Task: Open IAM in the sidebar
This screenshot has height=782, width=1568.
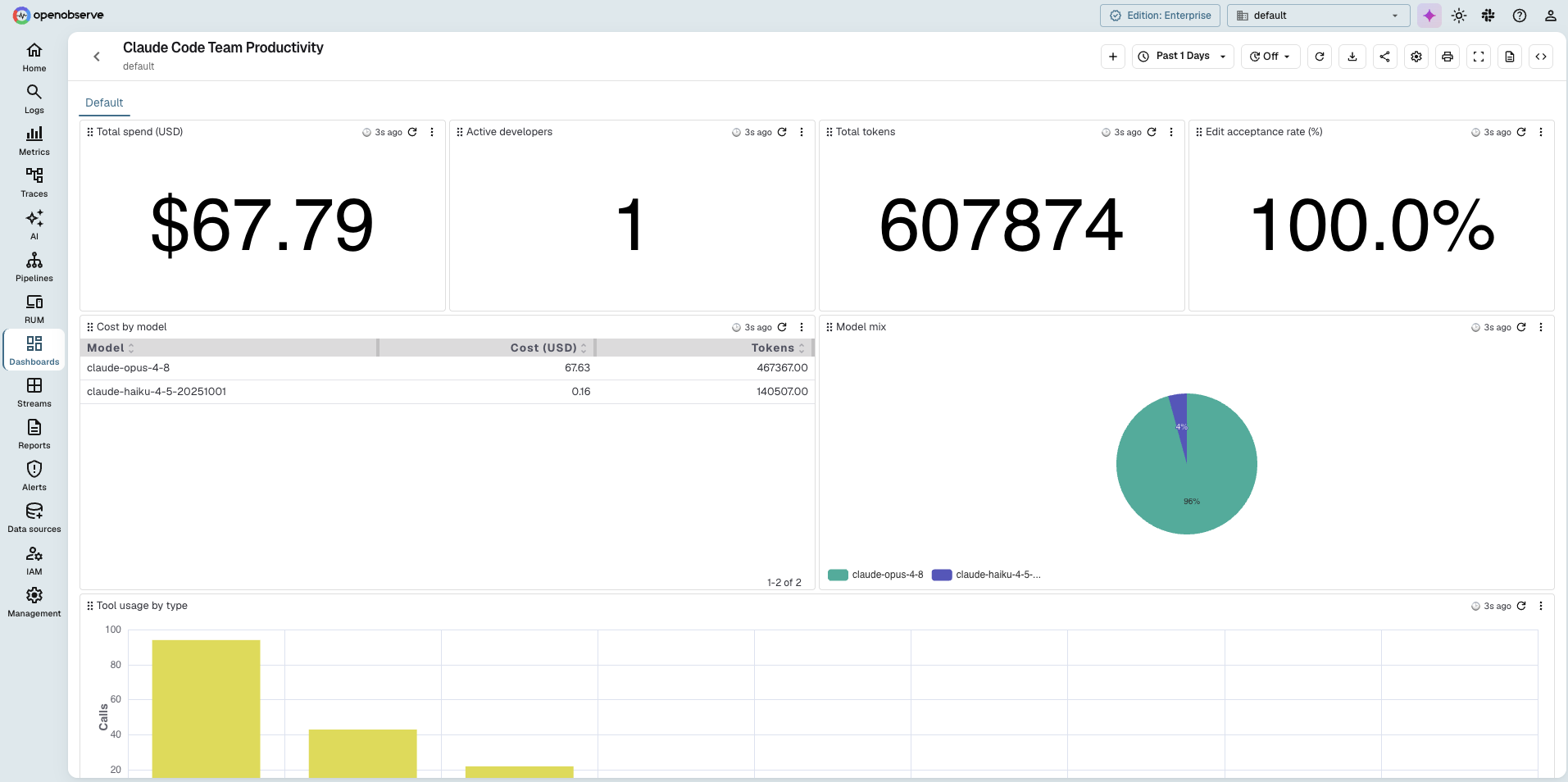Action: [x=34, y=561]
